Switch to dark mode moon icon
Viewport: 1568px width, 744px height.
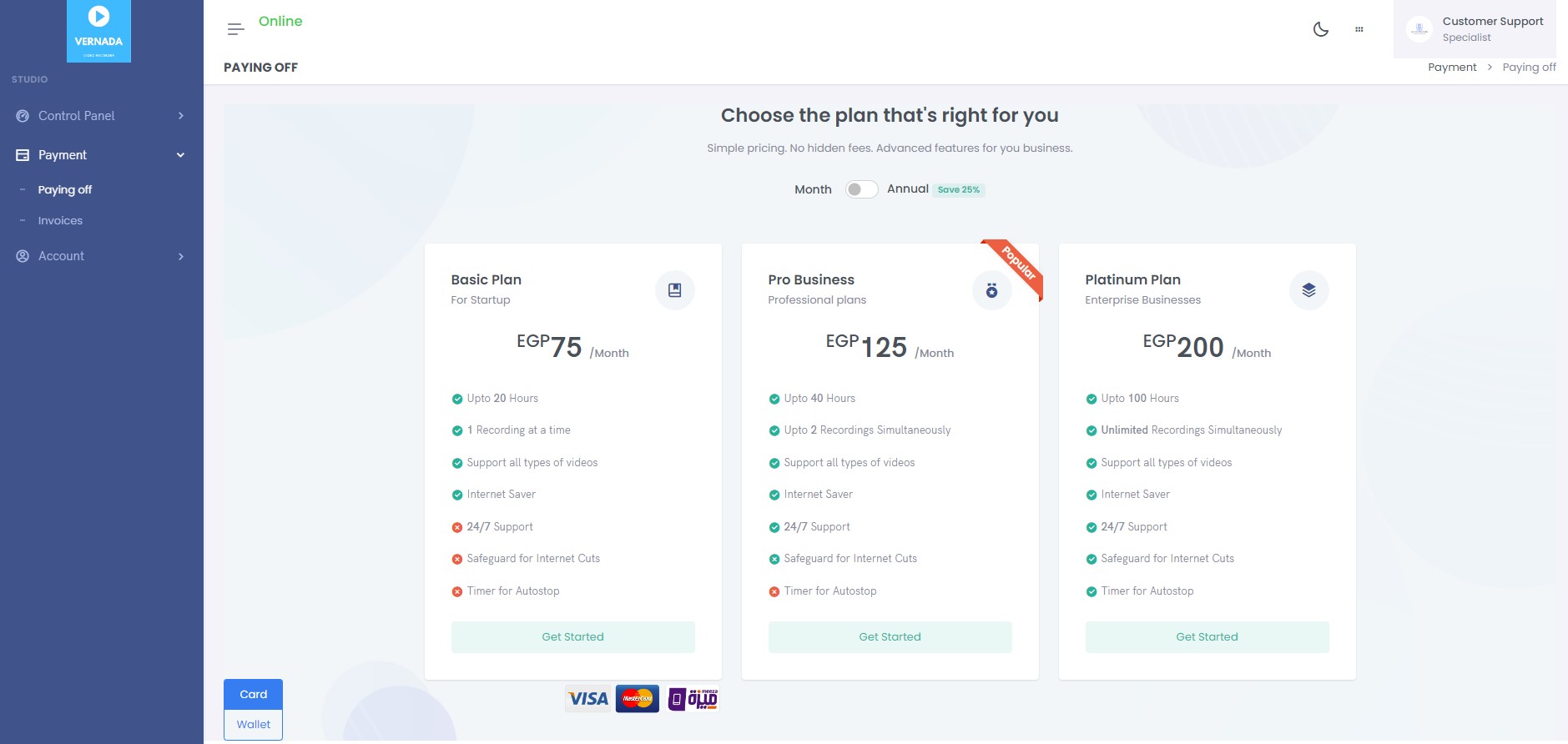pos(1320,29)
